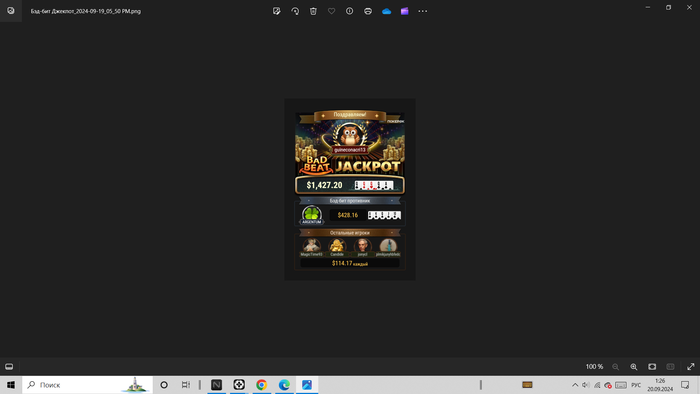Click the cloud sync error tray icon
700x394 pixels.
(x=608, y=385)
